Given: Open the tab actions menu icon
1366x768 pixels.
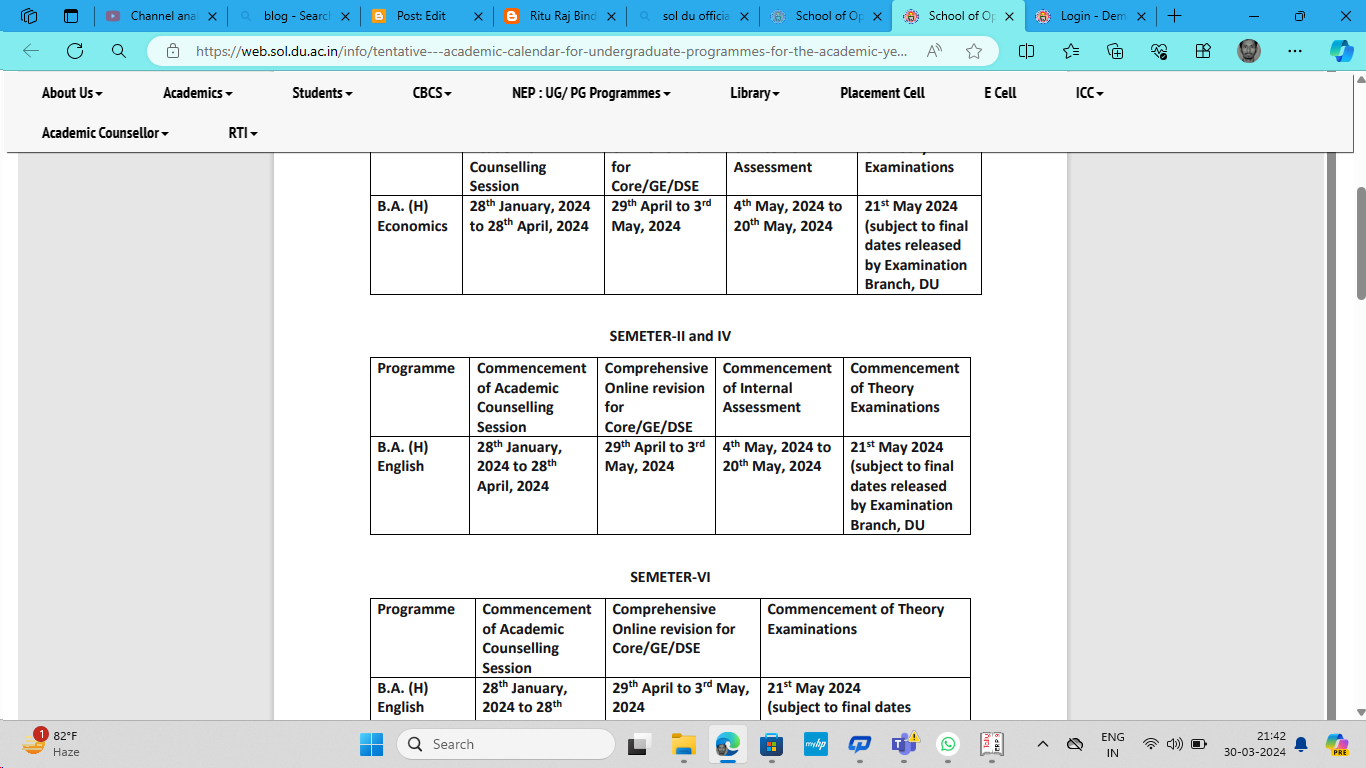Looking at the screenshot, I should [71, 16].
